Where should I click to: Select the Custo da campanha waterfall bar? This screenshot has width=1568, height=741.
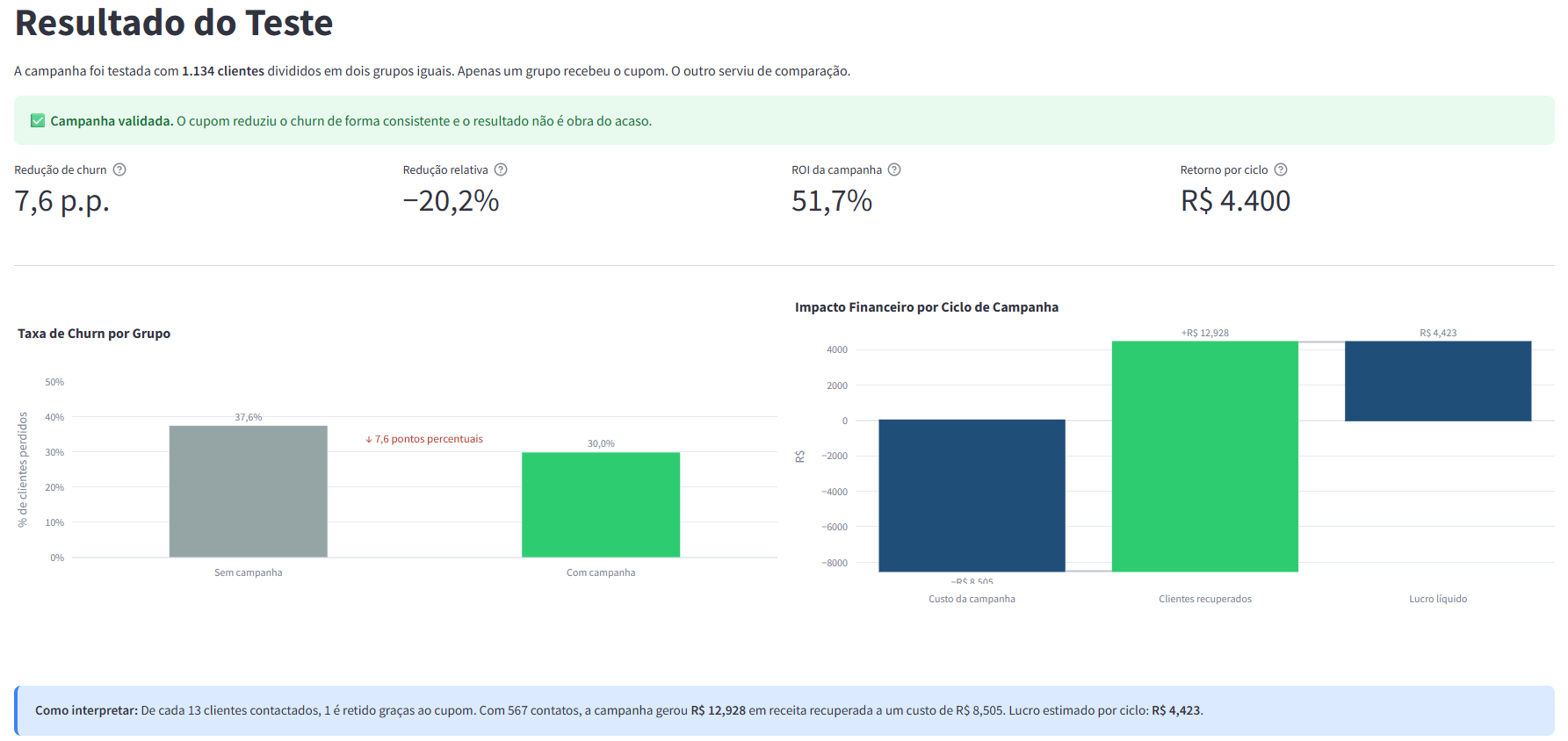pyautogui.click(x=972, y=496)
